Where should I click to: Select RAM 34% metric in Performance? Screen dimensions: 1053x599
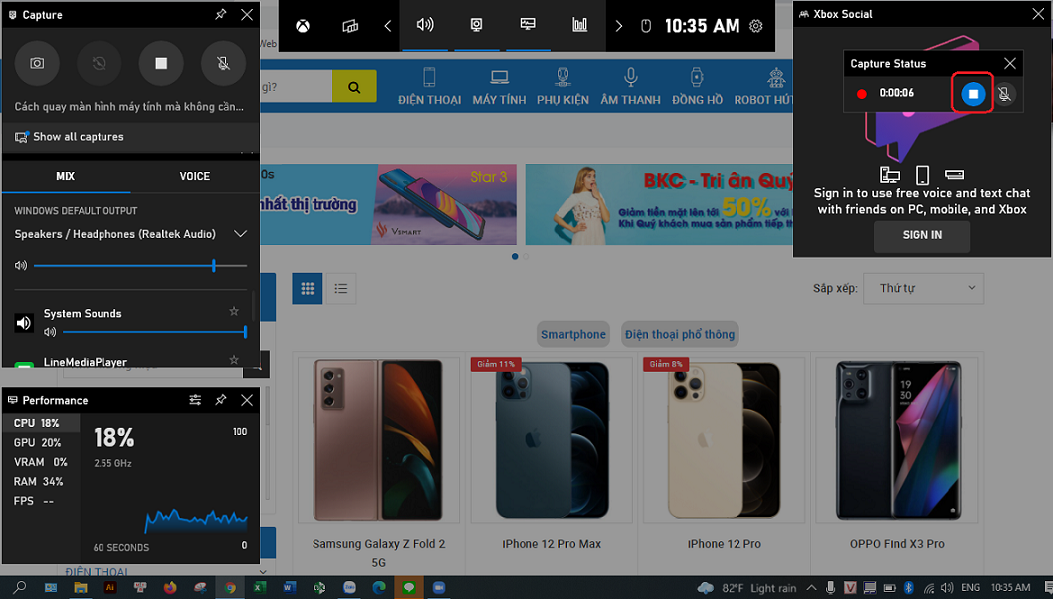42,481
